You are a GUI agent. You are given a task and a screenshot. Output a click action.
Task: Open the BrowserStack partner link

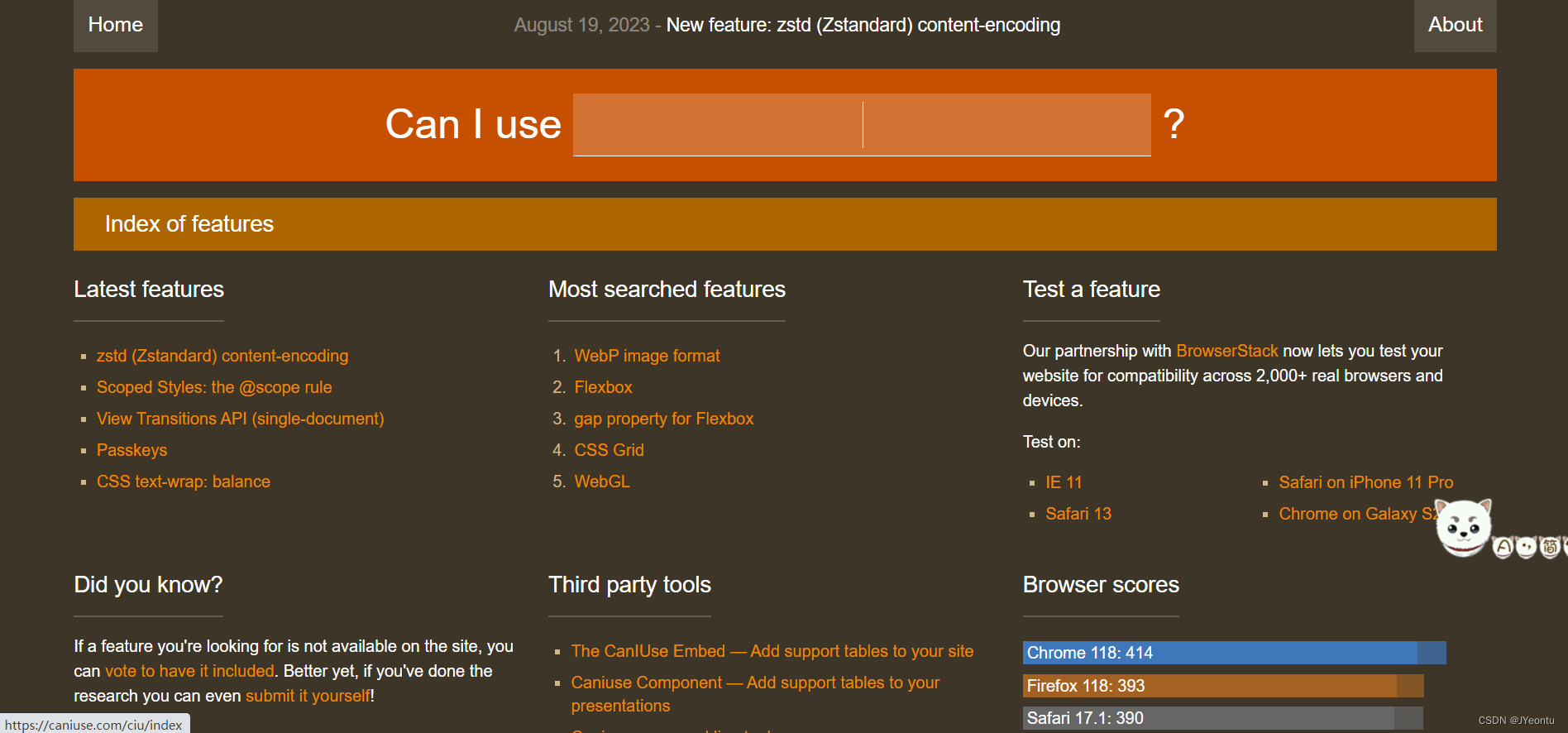1226,351
